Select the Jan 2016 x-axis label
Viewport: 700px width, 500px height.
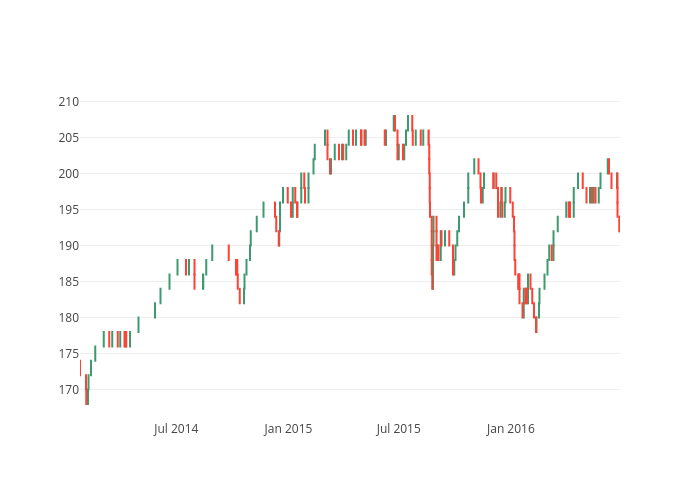pyautogui.click(x=510, y=429)
